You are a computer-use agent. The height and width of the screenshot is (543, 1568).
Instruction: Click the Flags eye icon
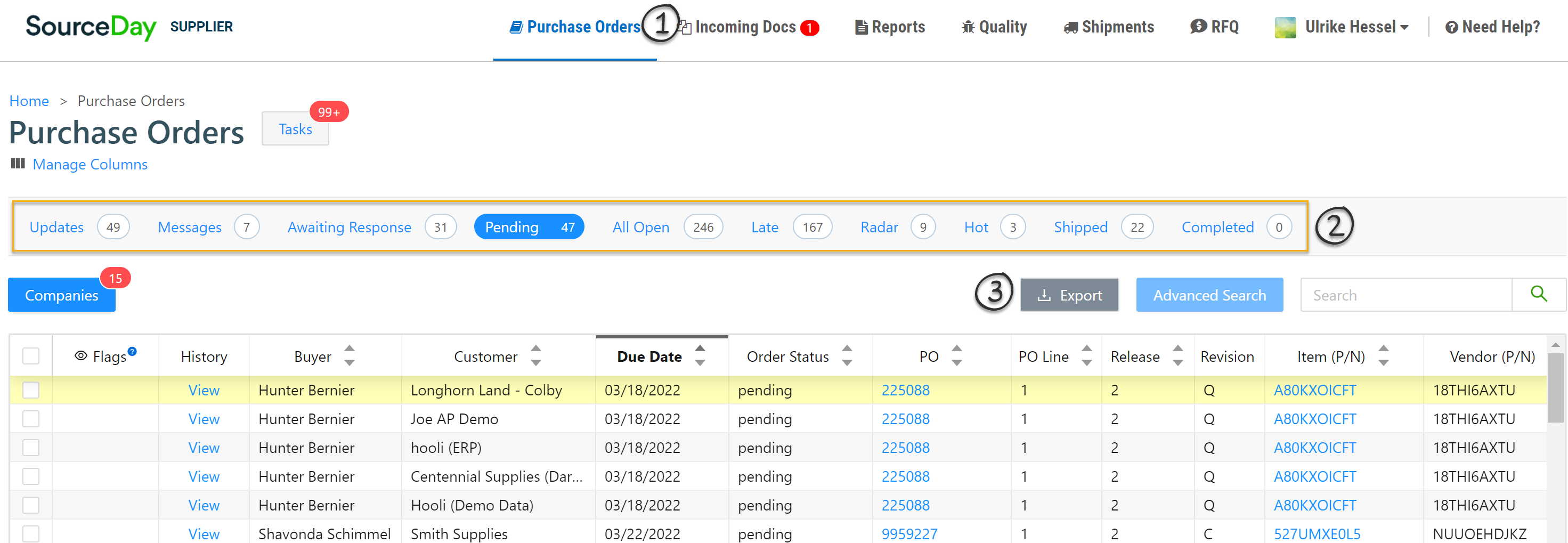[x=81, y=356]
